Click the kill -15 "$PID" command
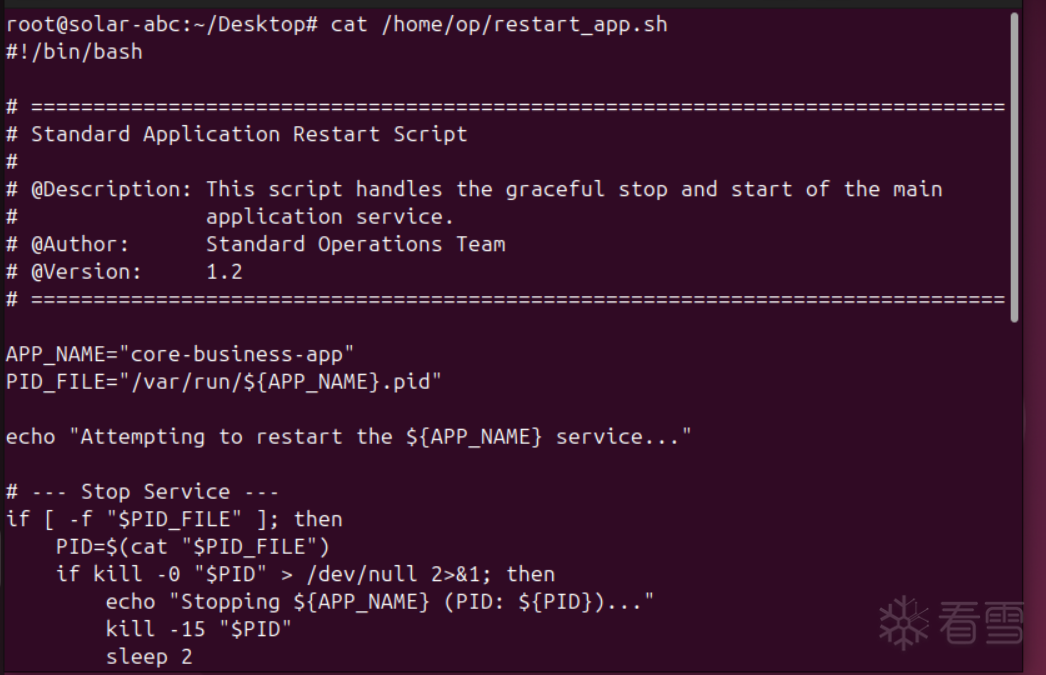 click(x=198, y=629)
